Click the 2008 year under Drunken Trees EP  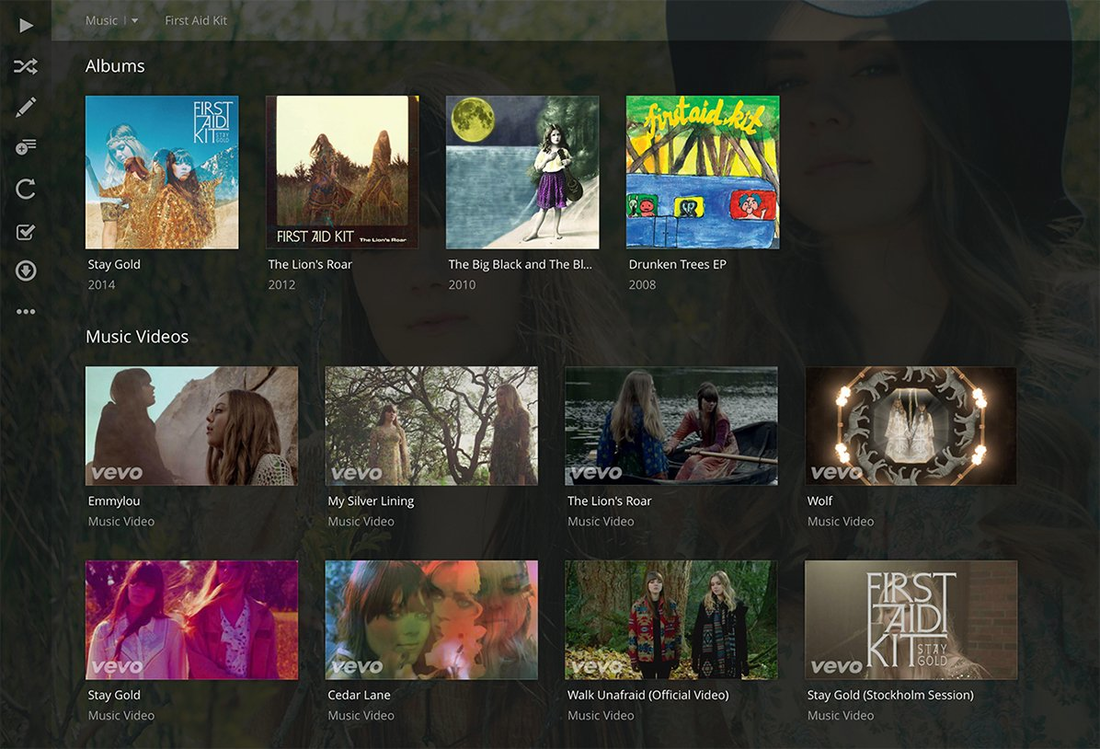(643, 285)
